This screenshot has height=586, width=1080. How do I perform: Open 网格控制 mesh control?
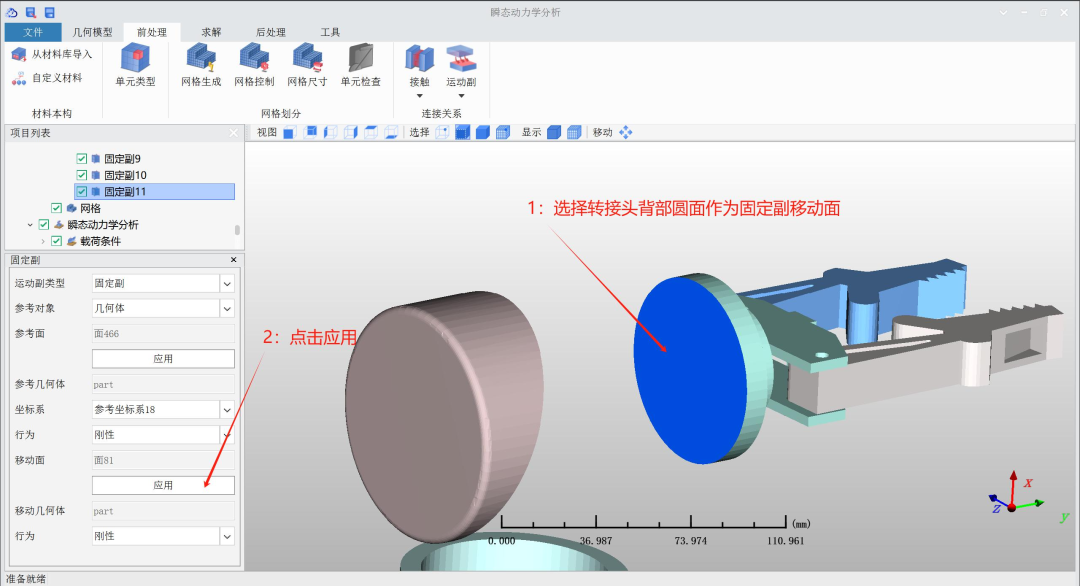[x=254, y=65]
